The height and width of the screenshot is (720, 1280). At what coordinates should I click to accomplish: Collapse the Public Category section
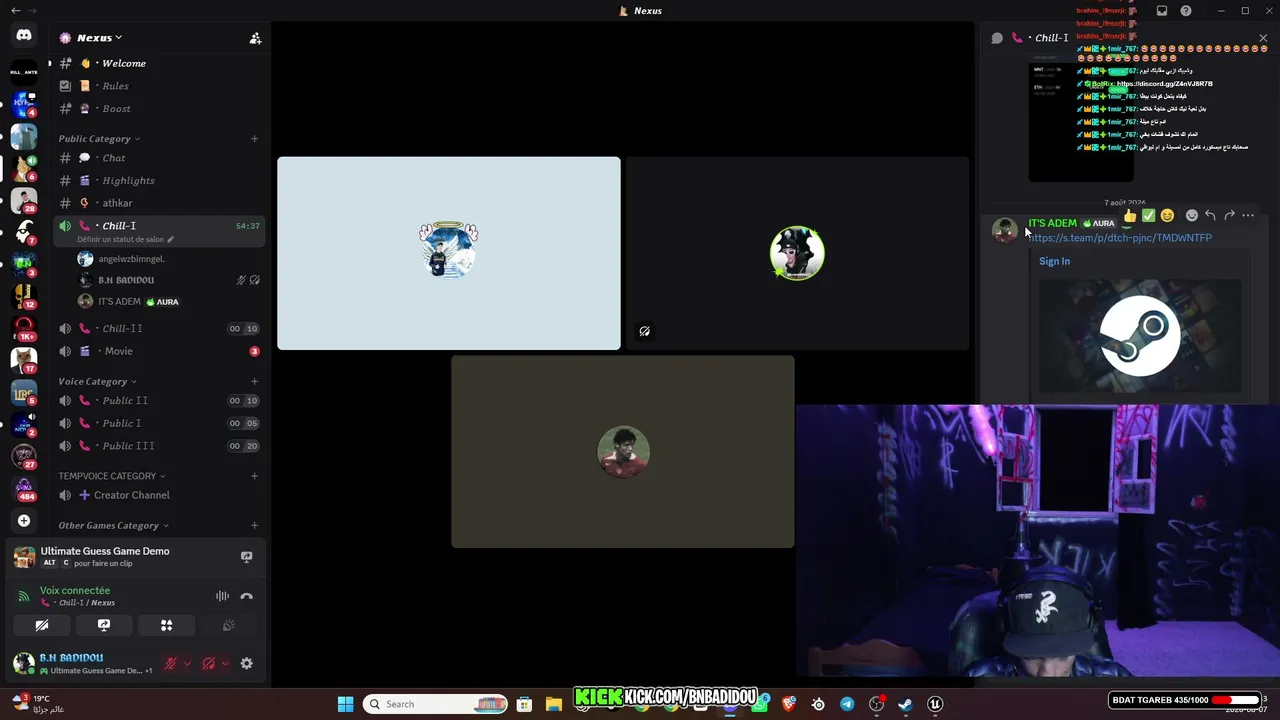99,139
